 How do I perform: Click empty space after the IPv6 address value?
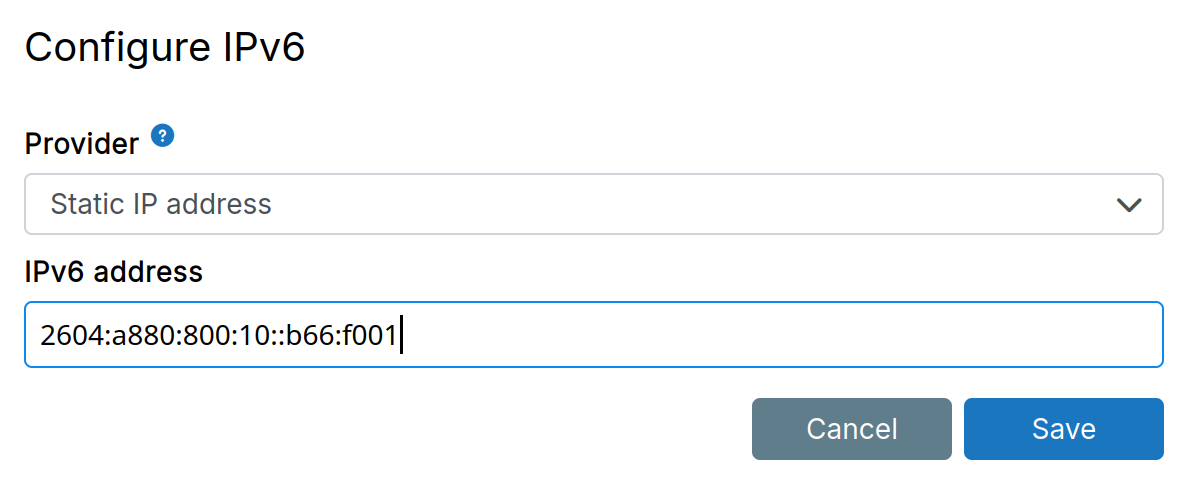click(x=780, y=335)
